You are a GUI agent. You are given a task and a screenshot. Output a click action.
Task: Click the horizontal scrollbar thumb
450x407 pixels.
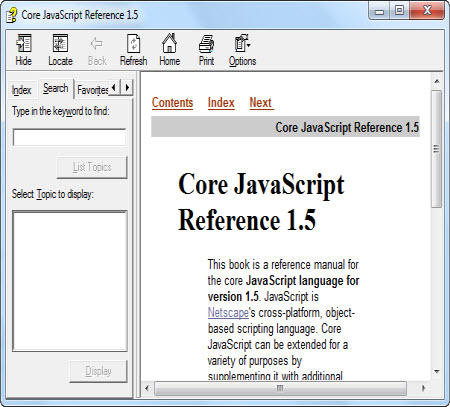coord(280,388)
